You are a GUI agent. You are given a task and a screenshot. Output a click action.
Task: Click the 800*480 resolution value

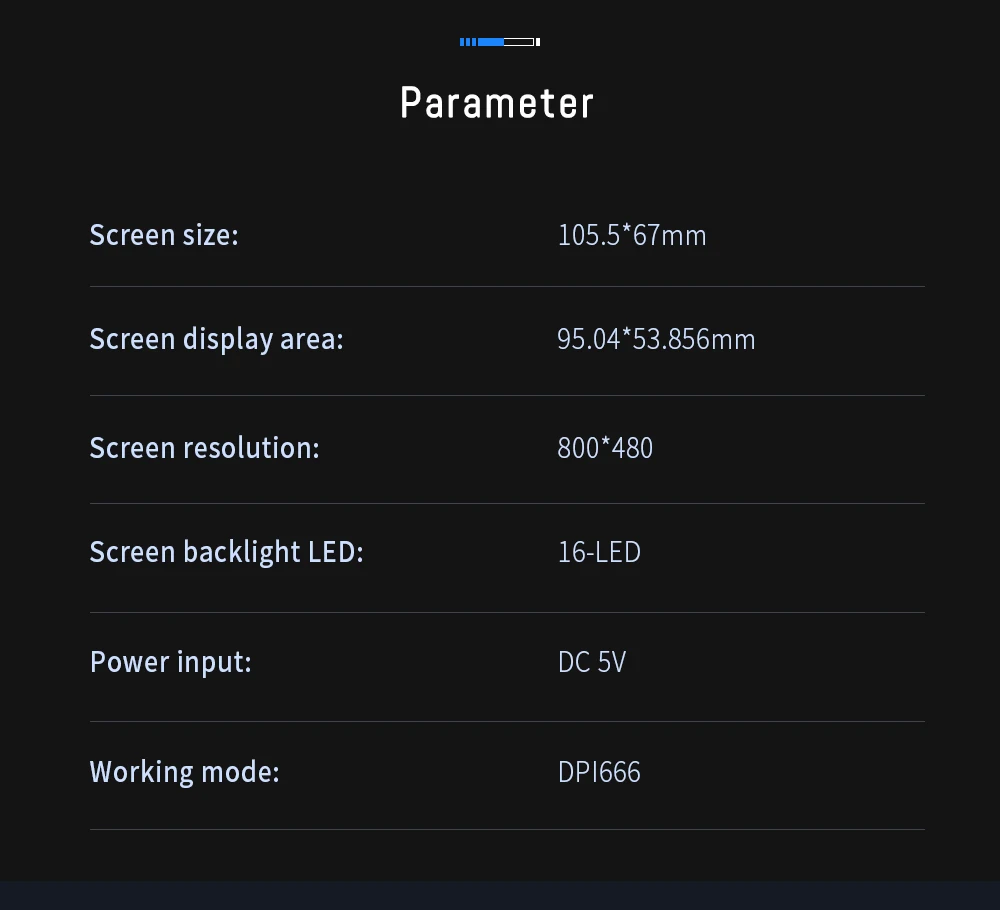click(605, 448)
